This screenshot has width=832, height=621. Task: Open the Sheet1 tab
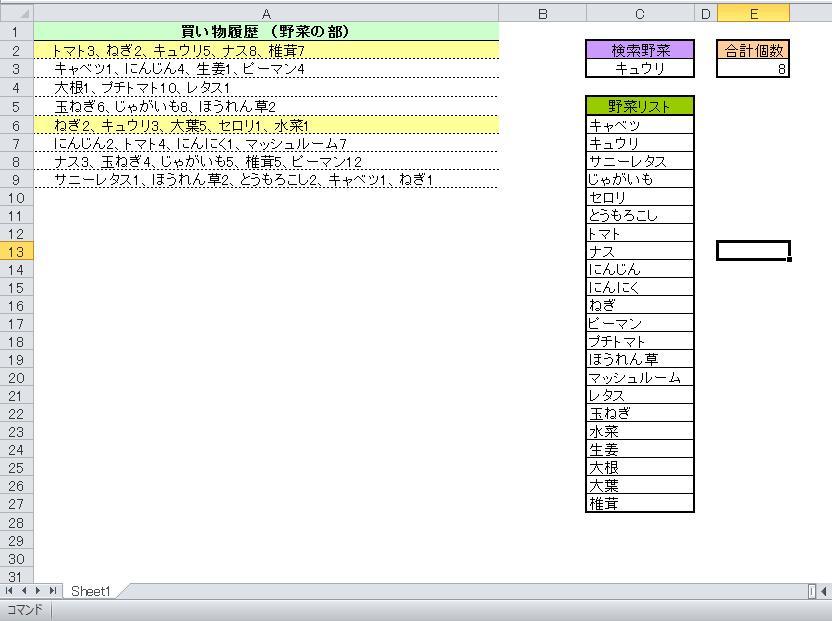pos(91,591)
